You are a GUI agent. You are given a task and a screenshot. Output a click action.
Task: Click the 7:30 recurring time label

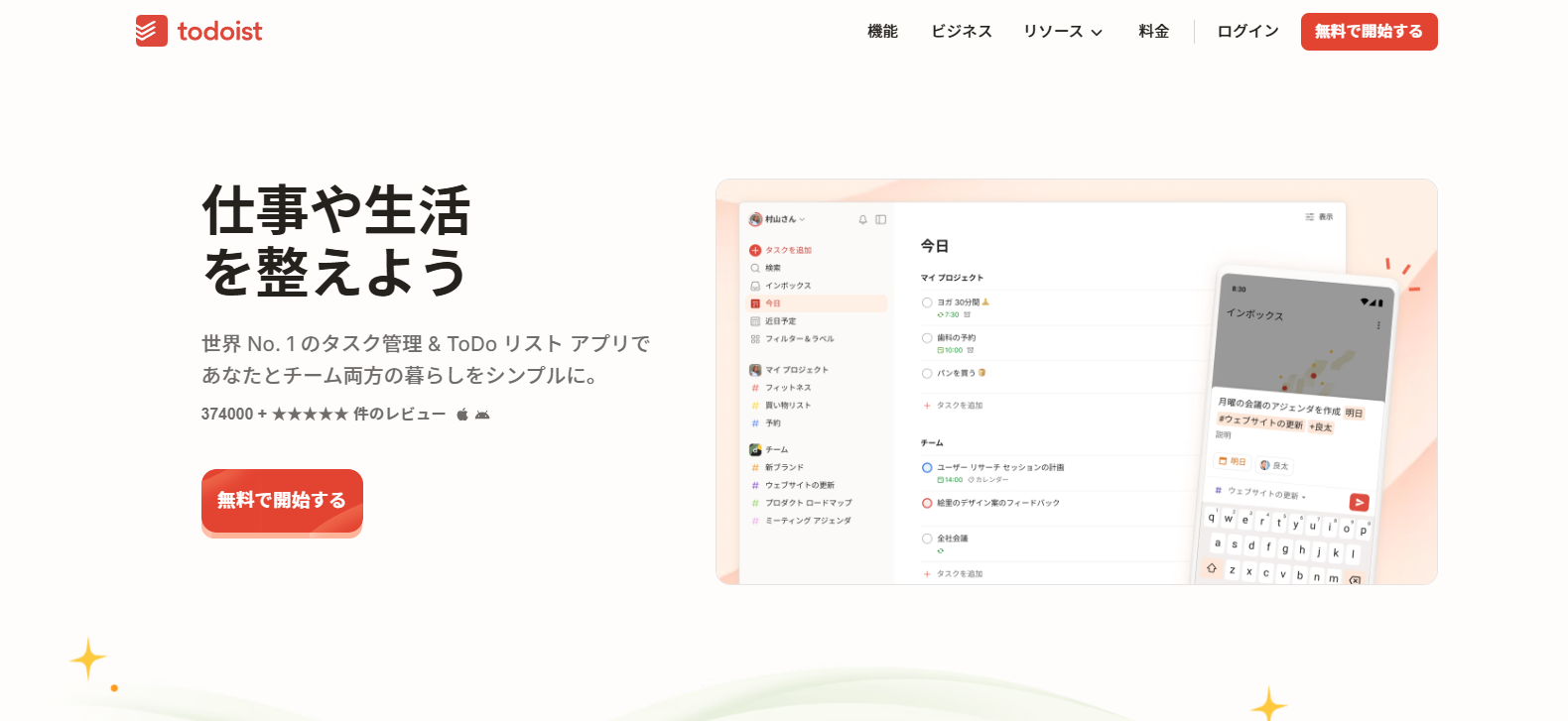(x=949, y=314)
